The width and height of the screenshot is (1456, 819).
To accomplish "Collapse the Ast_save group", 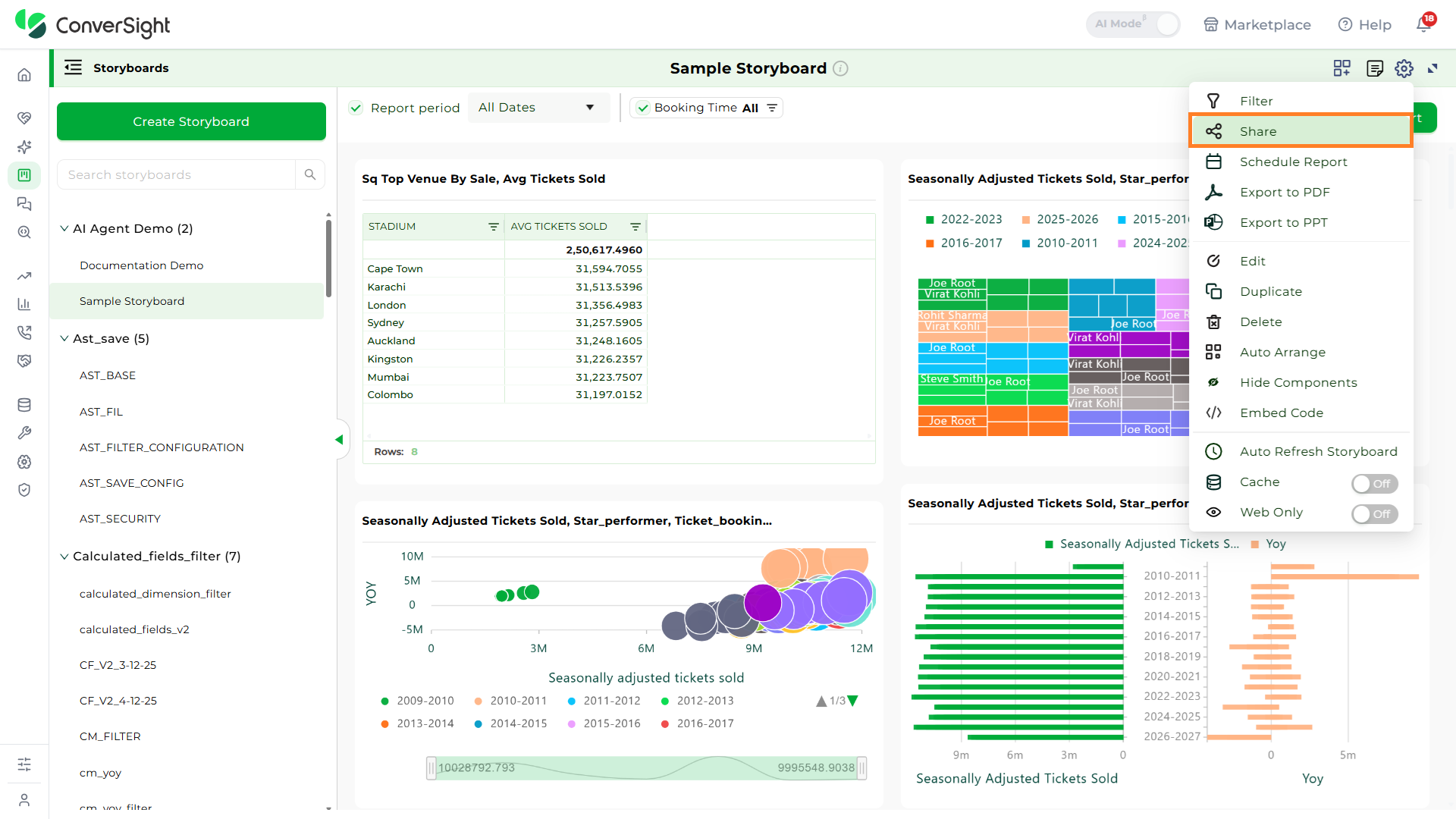I will pyautogui.click(x=64, y=338).
